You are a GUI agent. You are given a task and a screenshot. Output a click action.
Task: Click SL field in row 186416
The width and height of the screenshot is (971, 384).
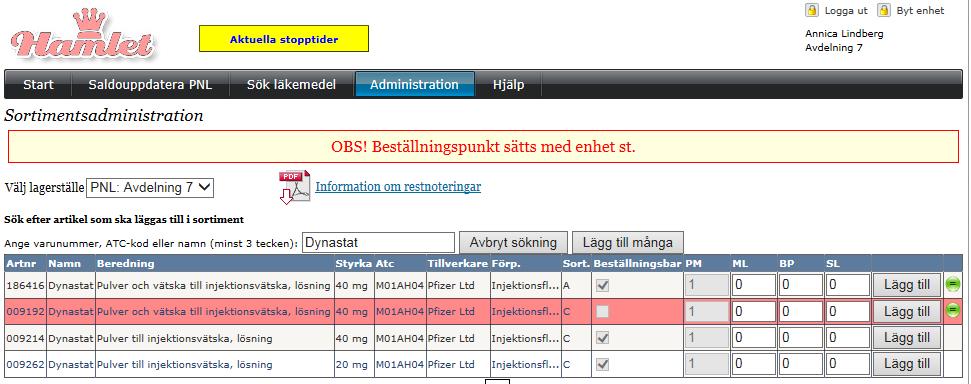[848, 286]
